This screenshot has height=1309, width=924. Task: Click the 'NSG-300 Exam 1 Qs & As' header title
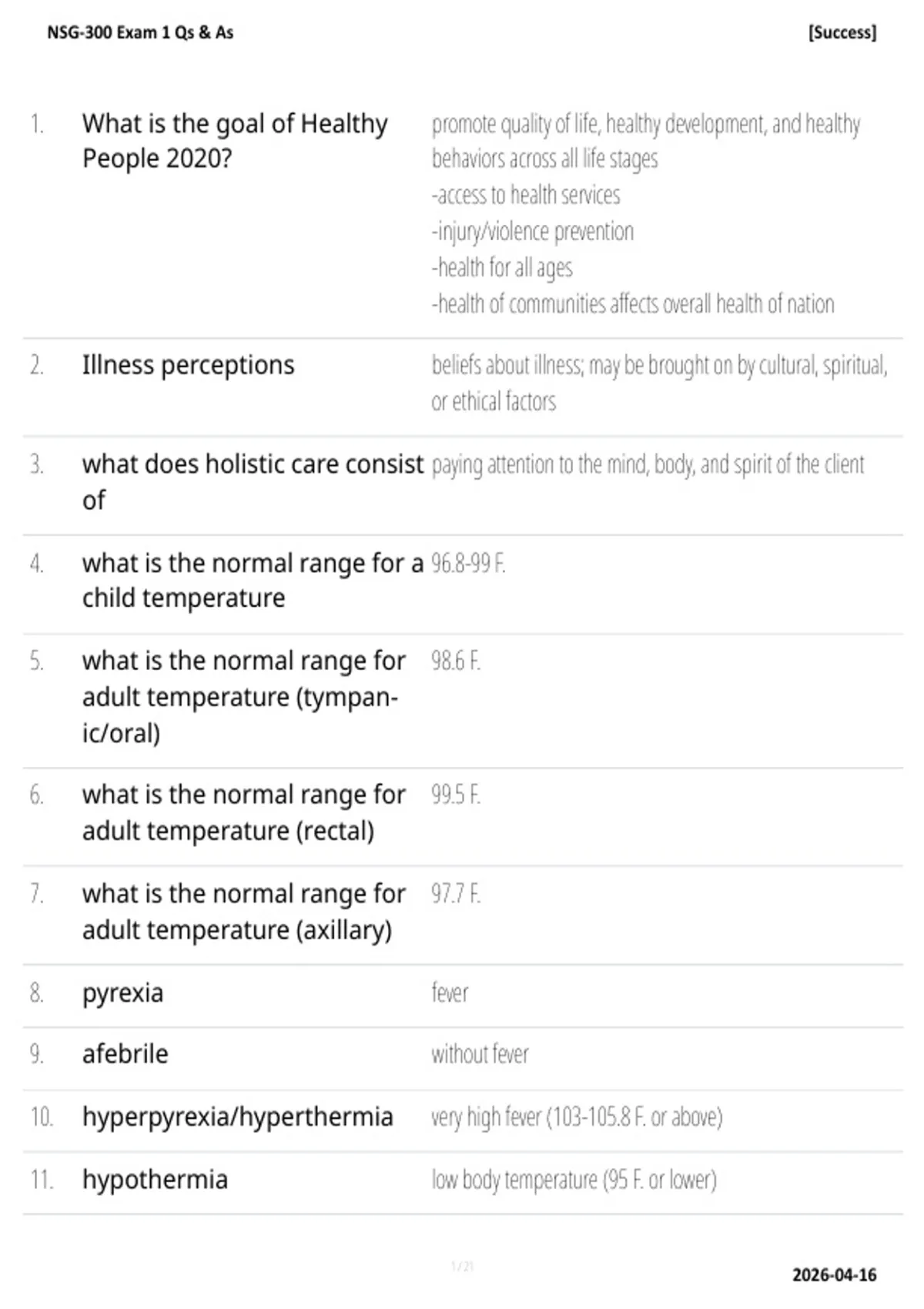(x=140, y=32)
